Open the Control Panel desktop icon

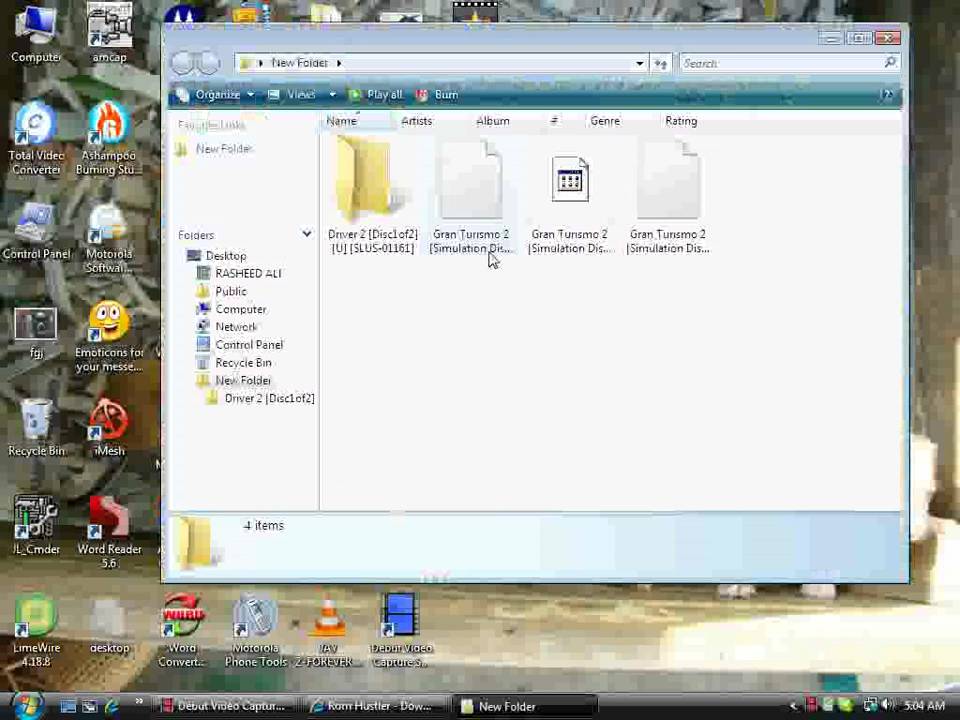coord(36,231)
